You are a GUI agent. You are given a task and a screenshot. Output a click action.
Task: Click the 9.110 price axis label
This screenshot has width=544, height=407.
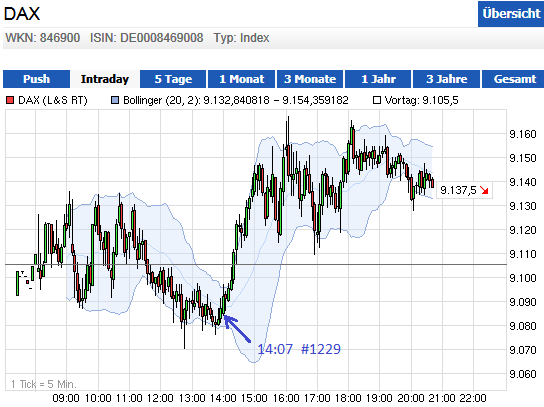click(522, 254)
